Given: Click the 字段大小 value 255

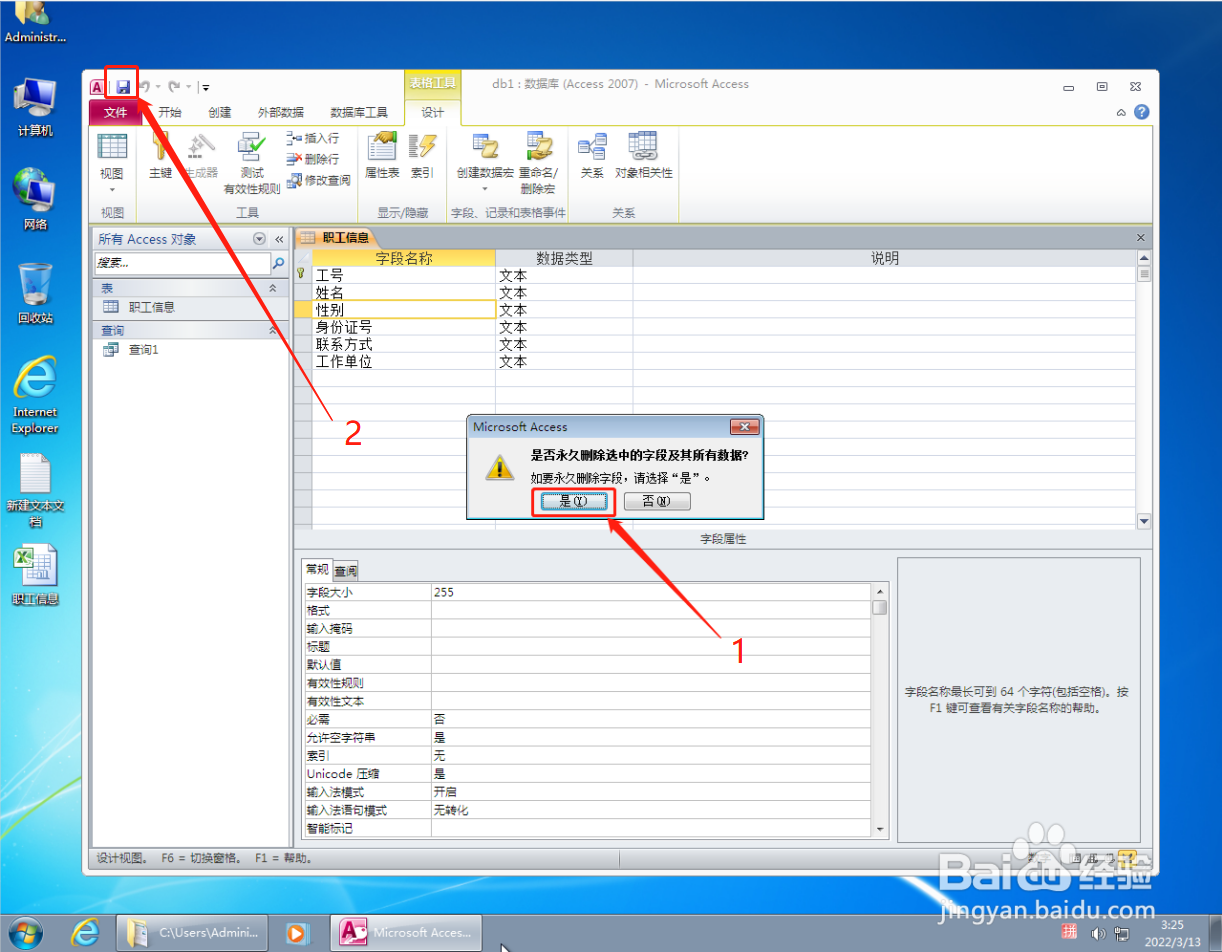Looking at the screenshot, I should click(x=650, y=592).
